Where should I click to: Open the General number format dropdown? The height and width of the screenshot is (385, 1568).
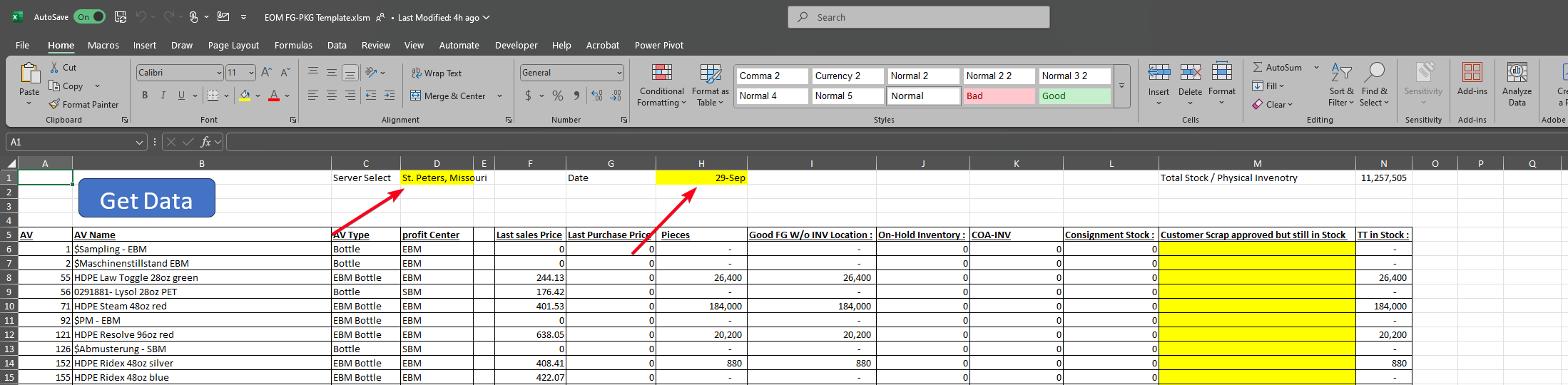pyautogui.click(x=618, y=73)
